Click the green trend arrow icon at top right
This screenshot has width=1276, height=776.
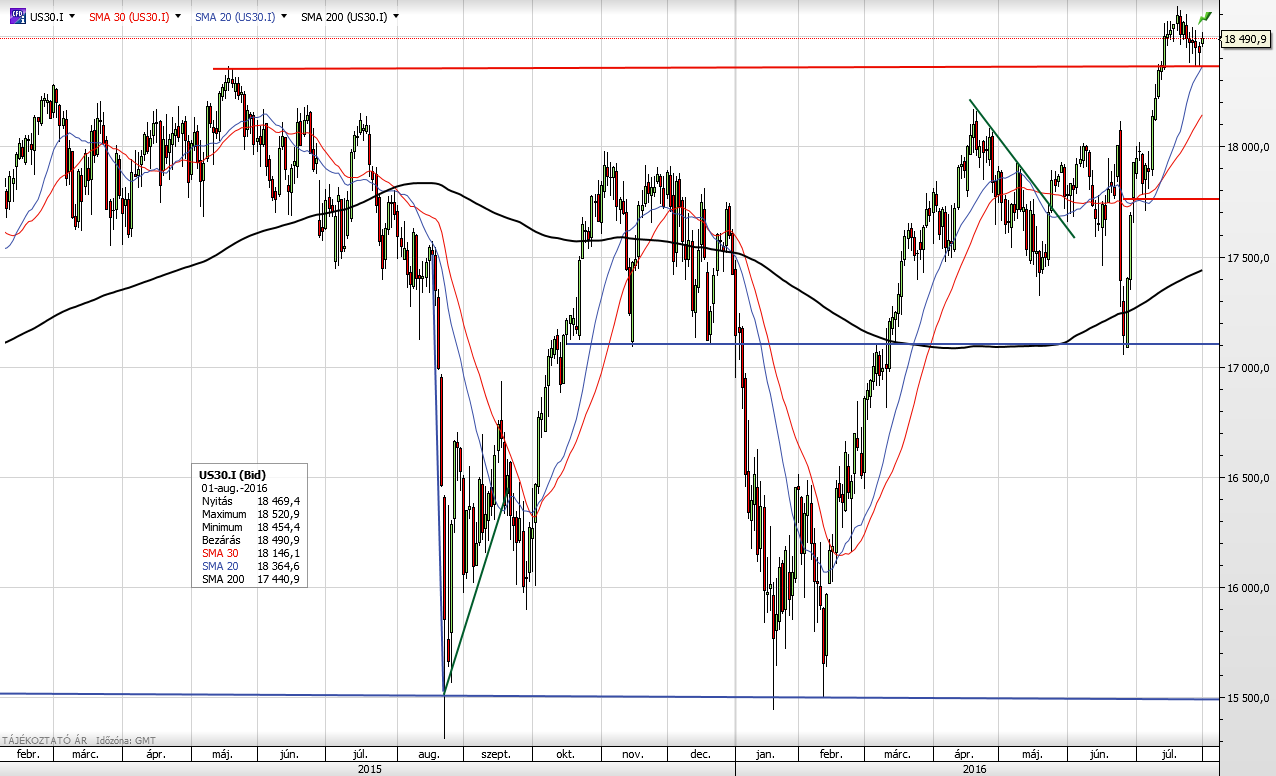[x=1205, y=17]
